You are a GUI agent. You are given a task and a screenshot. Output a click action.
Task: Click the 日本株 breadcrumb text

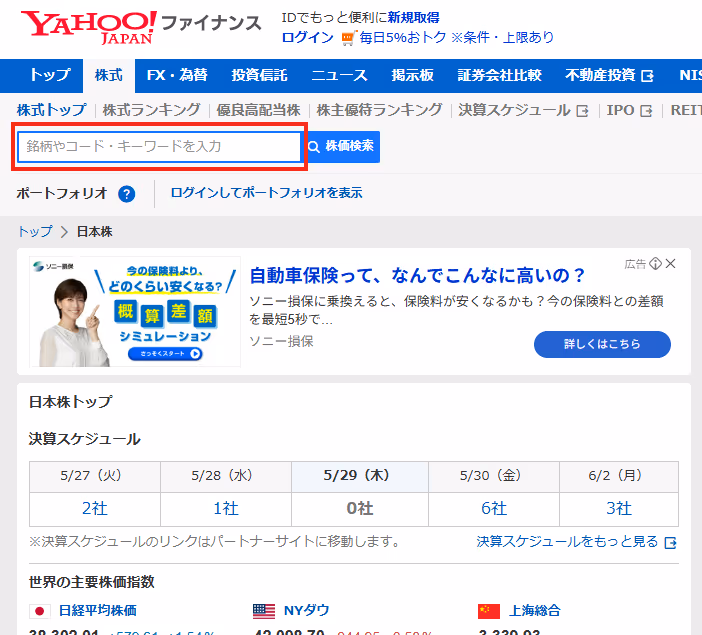tap(94, 232)
